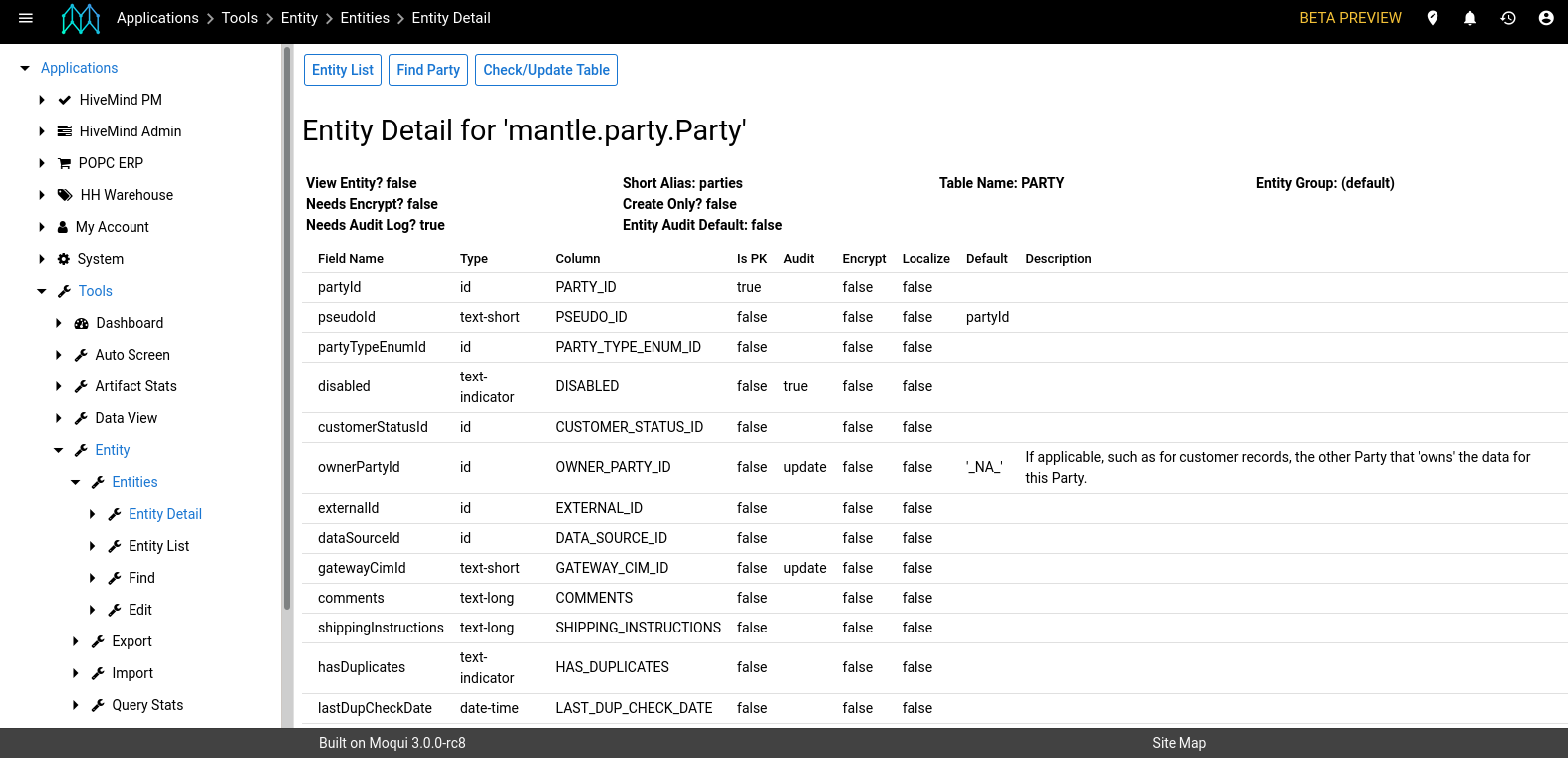Open the user account profile icon
Viewport: 1568px width, 758px height.
click(1546, 18)
